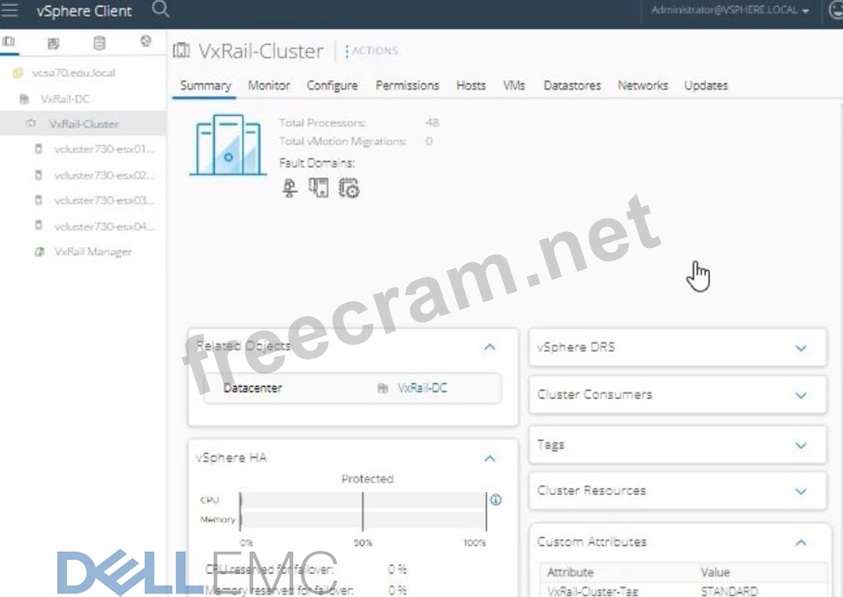Image resolution: width=843 pixels, height=597 pixels.
Task: Switch to VMs and Templates view icon
Action: (54, 43)
